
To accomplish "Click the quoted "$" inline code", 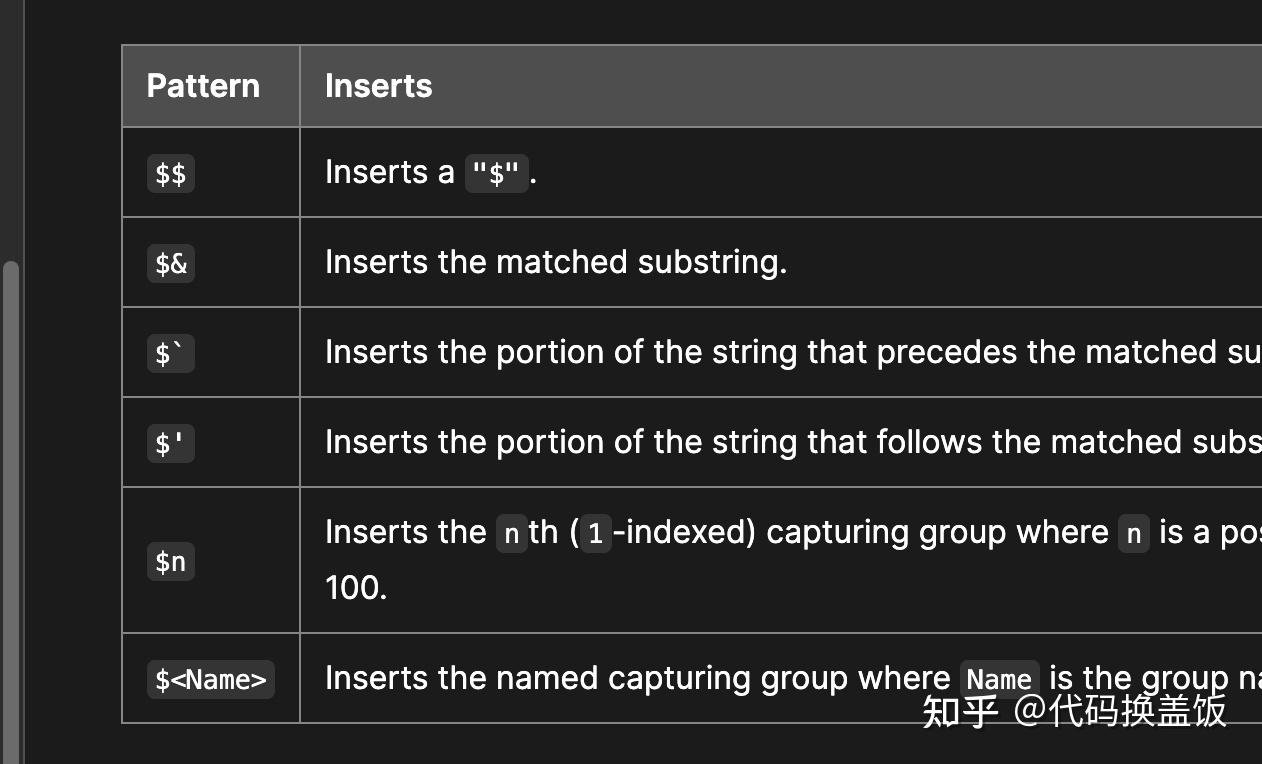I will (496, 174).
